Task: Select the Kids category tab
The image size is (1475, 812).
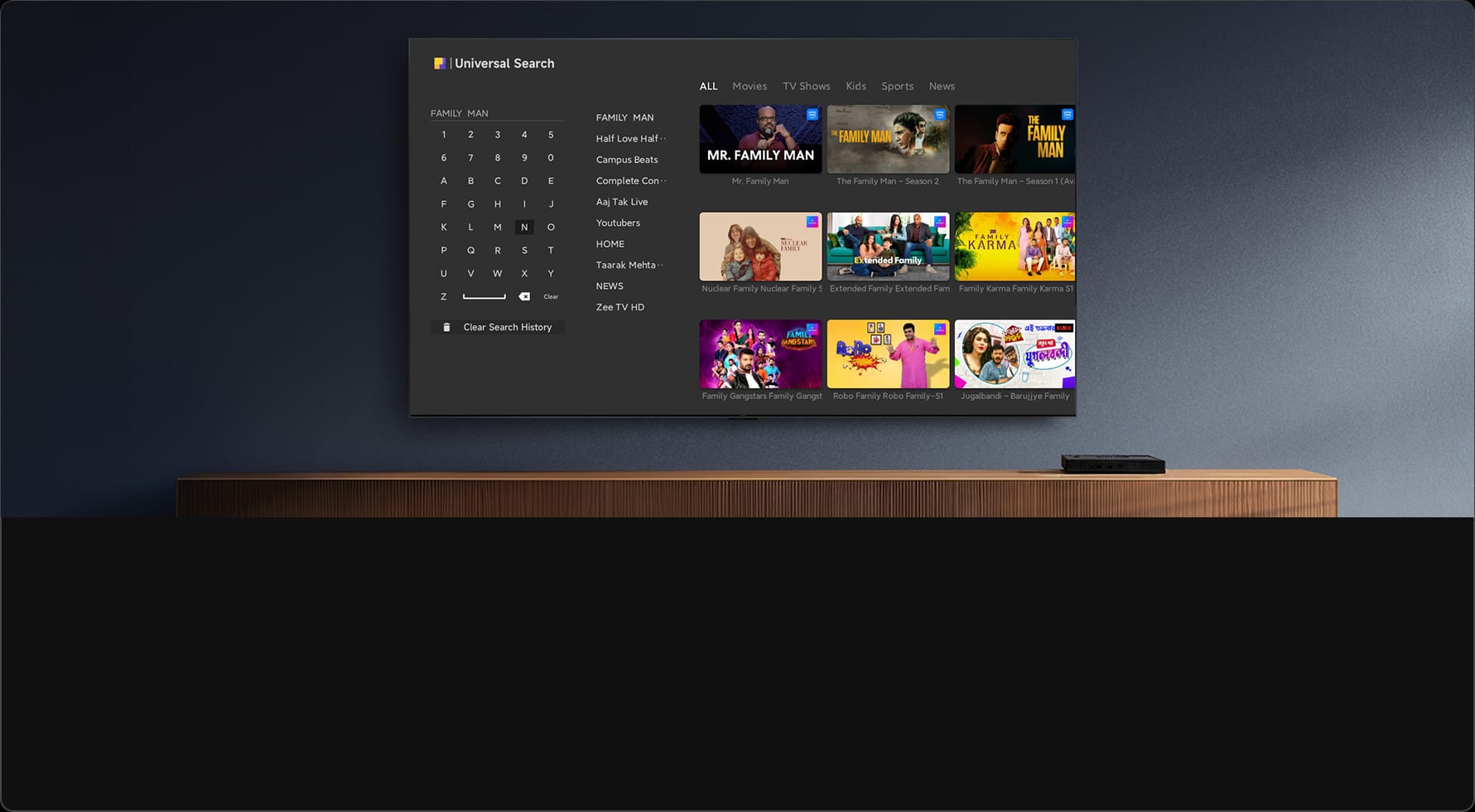Action: tap(856, 87)
